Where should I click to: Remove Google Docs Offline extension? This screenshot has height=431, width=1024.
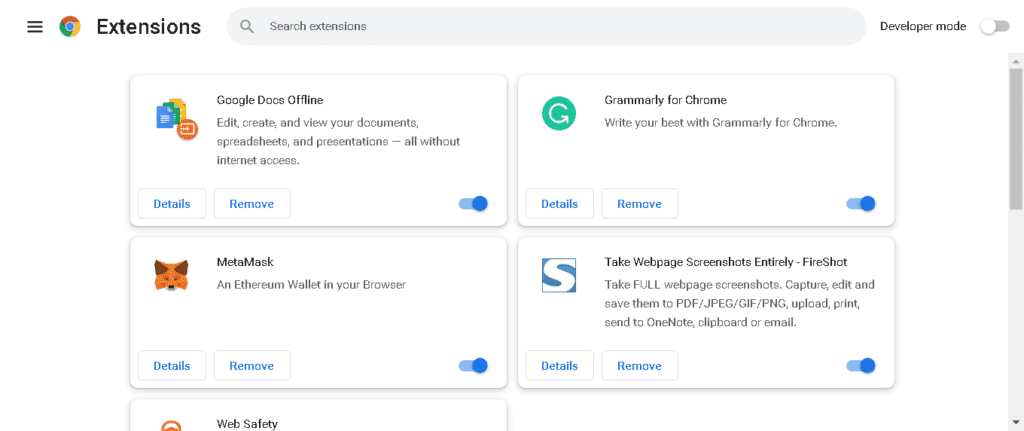tap(251, 204)
